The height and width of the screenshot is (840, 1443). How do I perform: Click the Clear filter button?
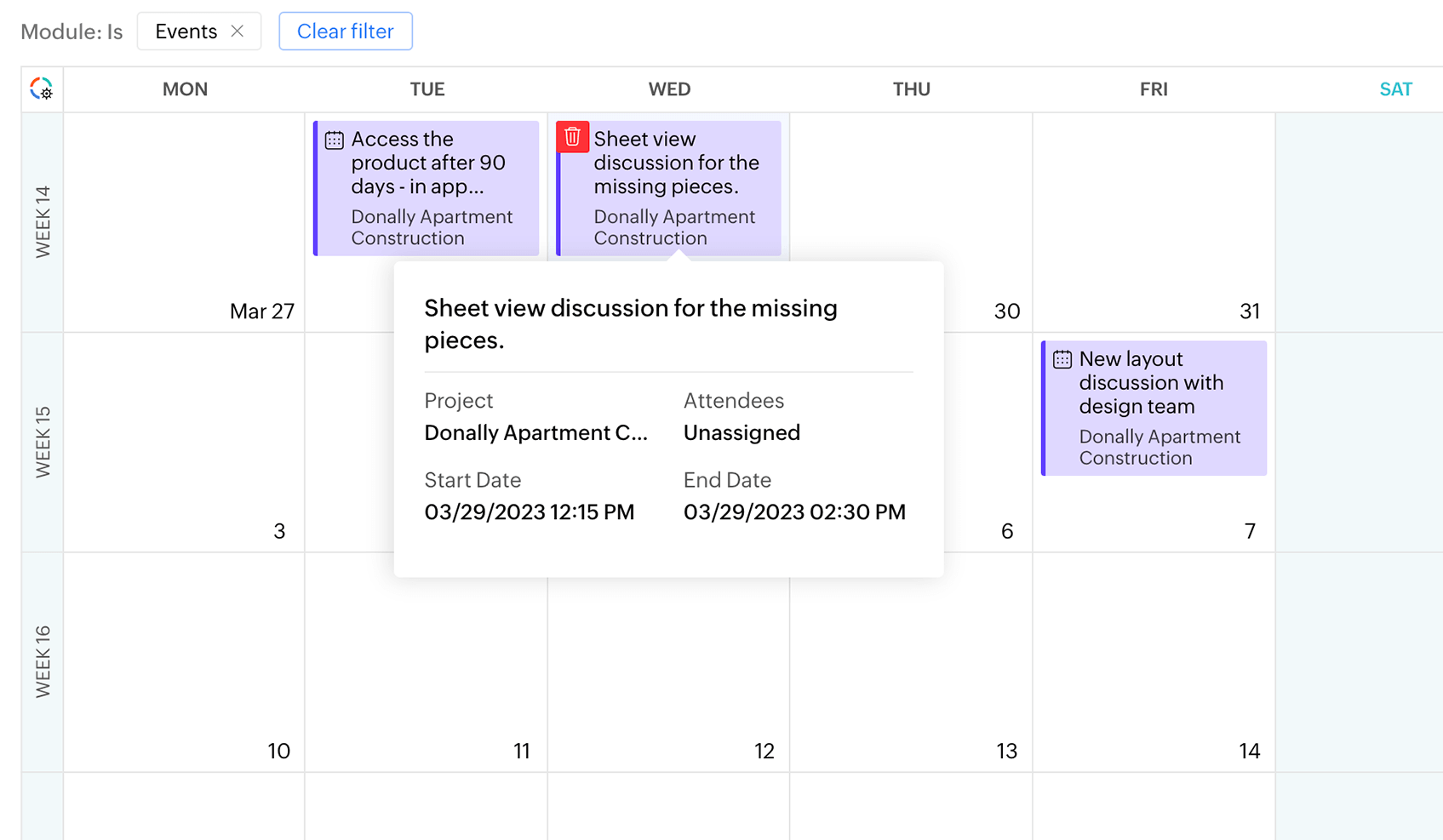coord(346,31)
